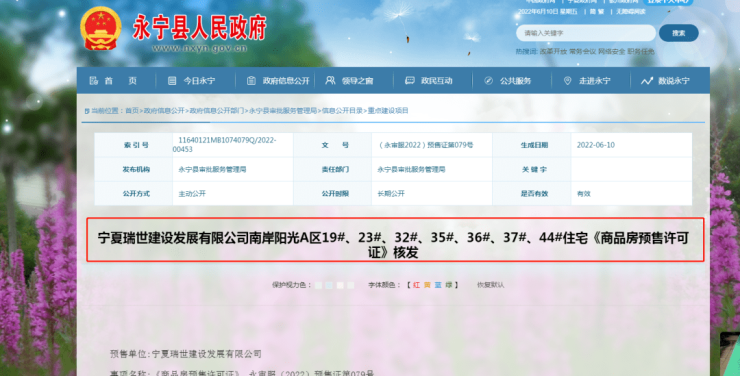Go to 信息公开目录 in the breadcrumb

pyautogui.click(x=342, y=111)
